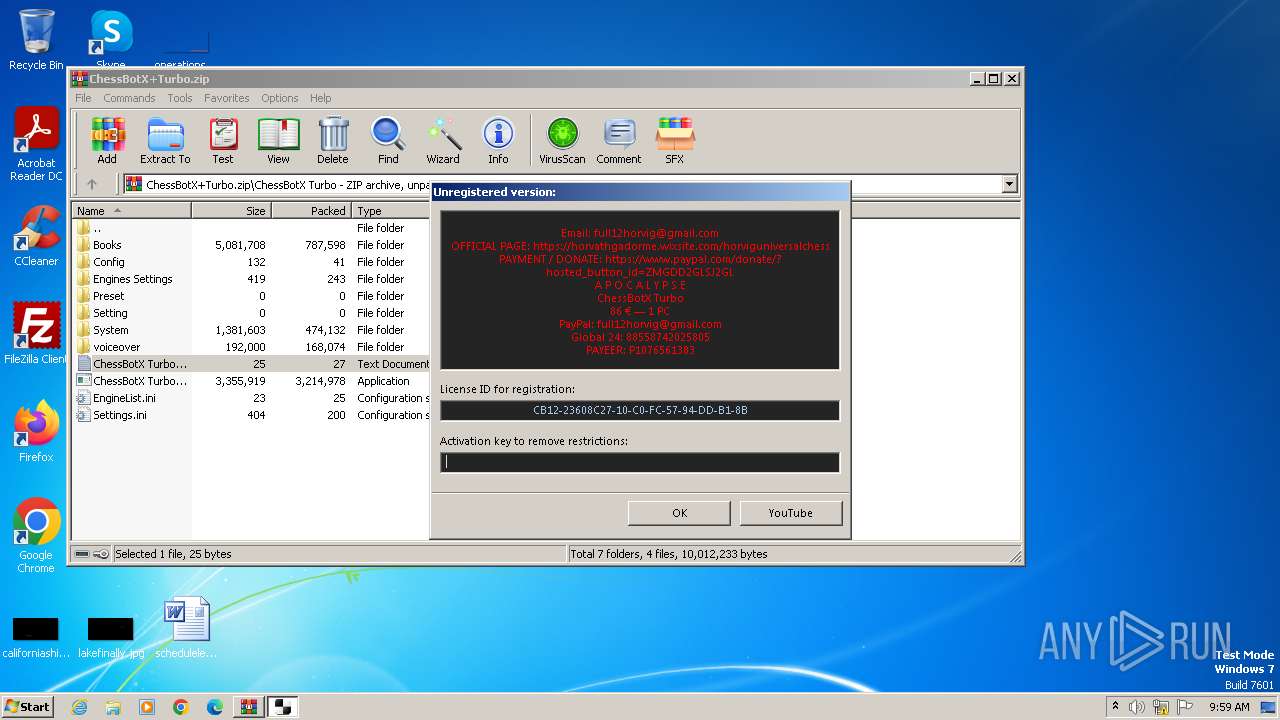Open the Tools menu
The image size is (1280, 720).
pyautogui.click(x=180, y=98)
